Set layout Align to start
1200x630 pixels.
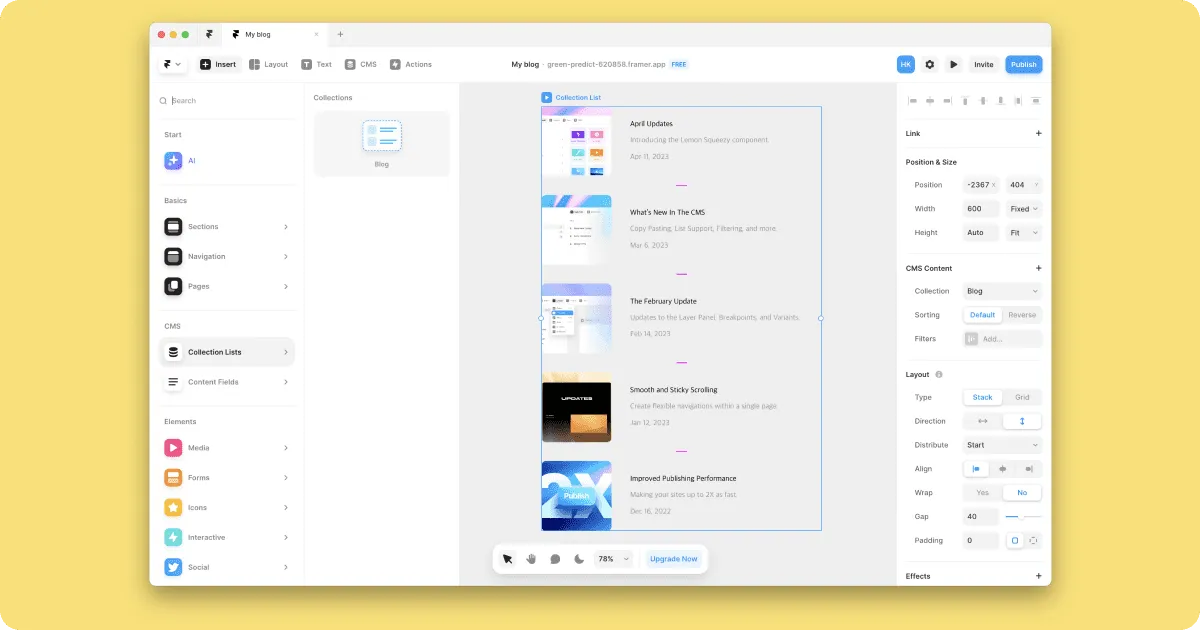click(x=977, y=469)
